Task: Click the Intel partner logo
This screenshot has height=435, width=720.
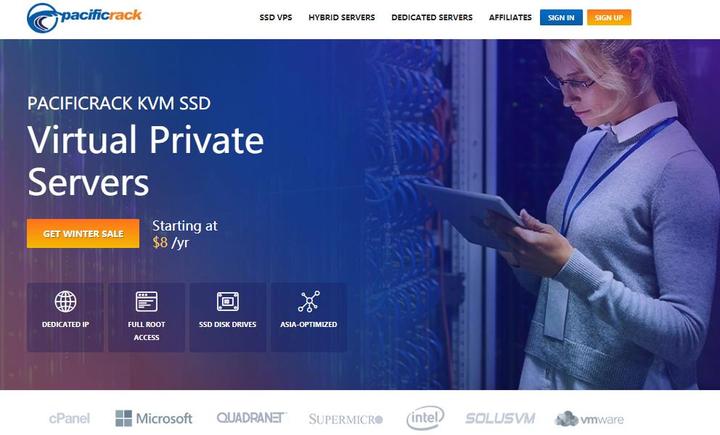Action: pyautogui.click(x=425, y=418)
